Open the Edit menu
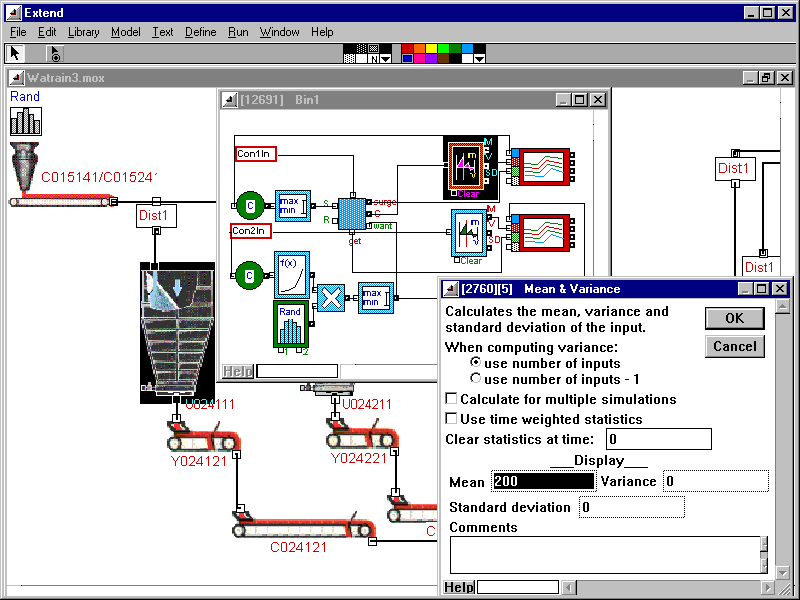This screenshot has width=800, height=600. click(x=47, y=32)
